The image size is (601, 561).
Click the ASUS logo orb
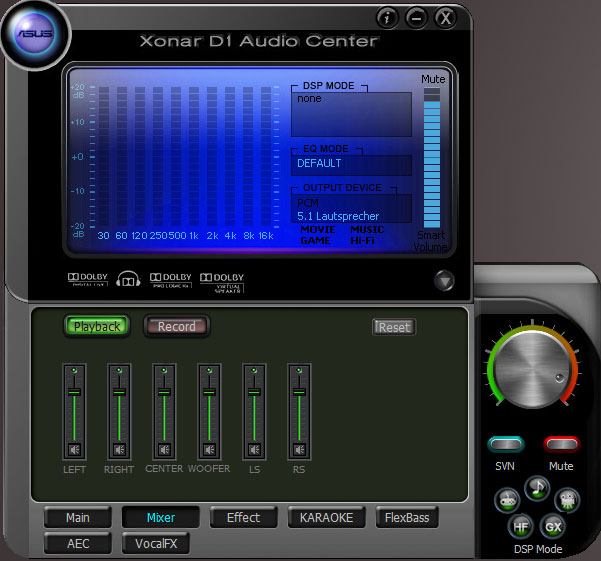(x=35, y=34)
